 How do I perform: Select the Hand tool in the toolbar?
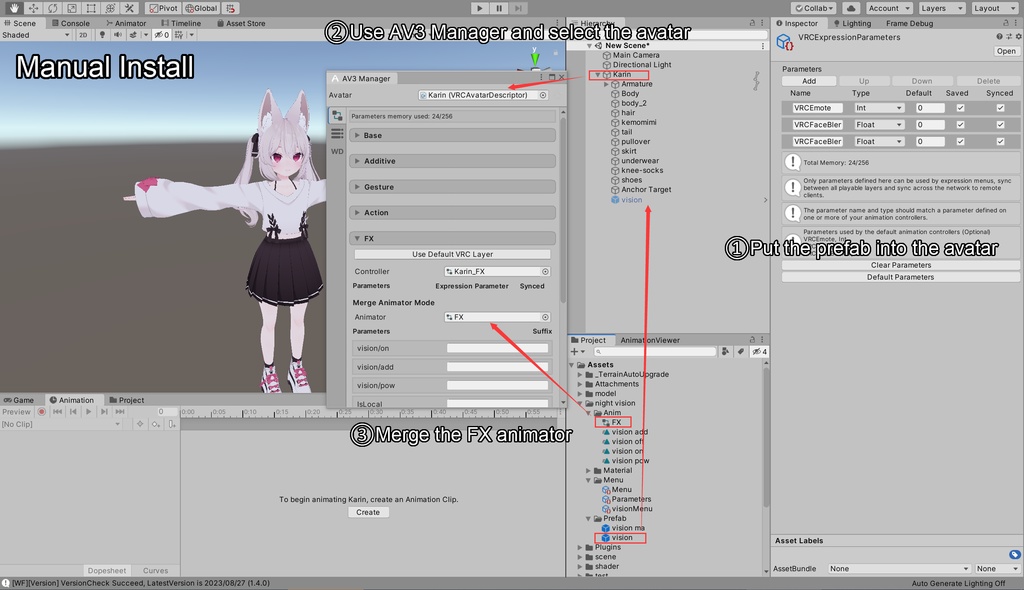[14, 8]
